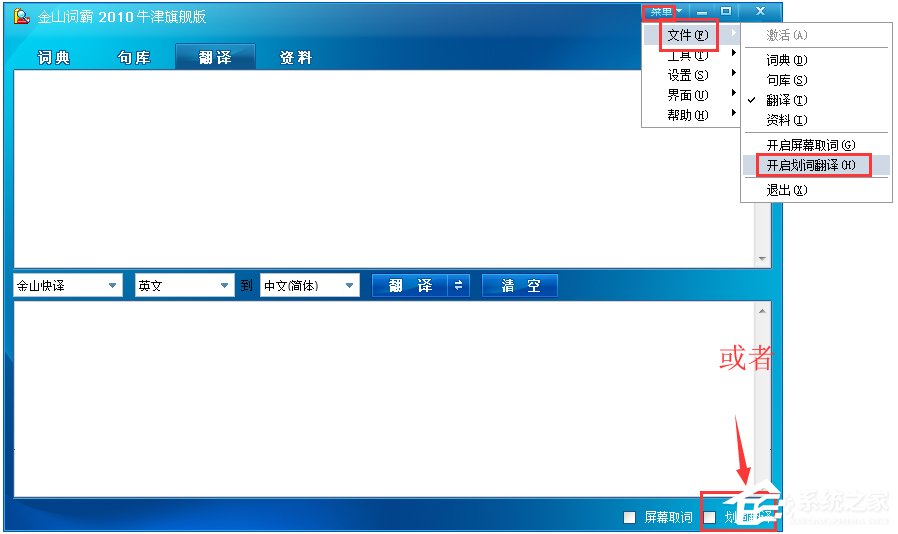Enable the 屏幕取词 checkbox
Viewport: 898px width, 534px height.
tap(629, 517)
